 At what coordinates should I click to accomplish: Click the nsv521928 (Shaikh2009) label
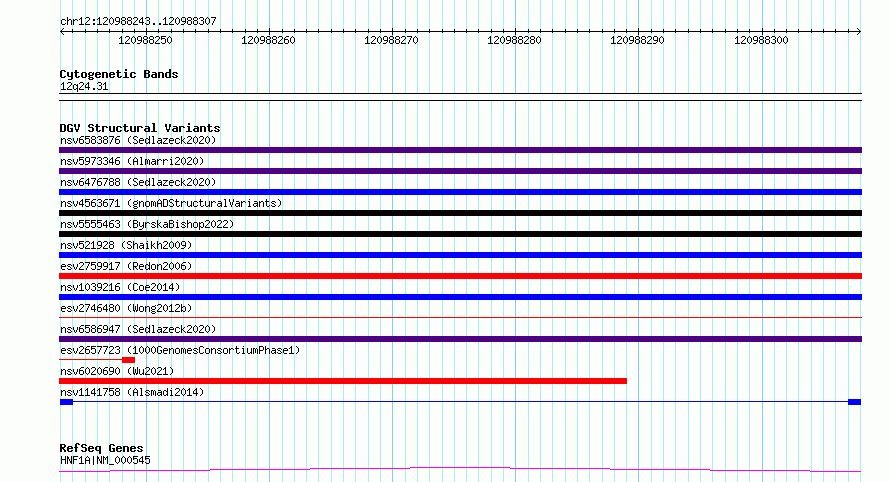point(126,245)
